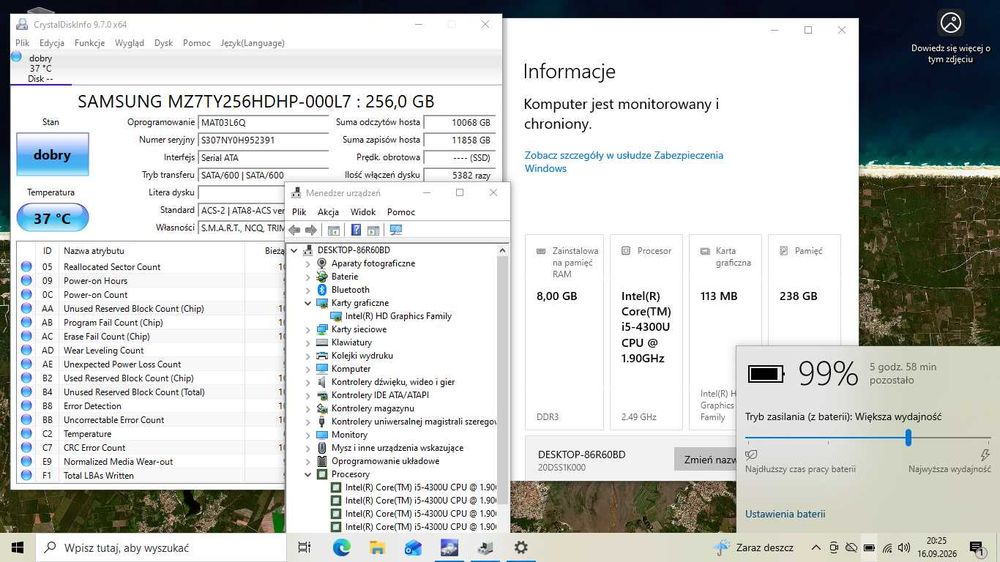Click the action pane toolbar icon in Device Manager
Viewport: 1000px width, 562px height.
pyautogui.click(x=373, y=230)
